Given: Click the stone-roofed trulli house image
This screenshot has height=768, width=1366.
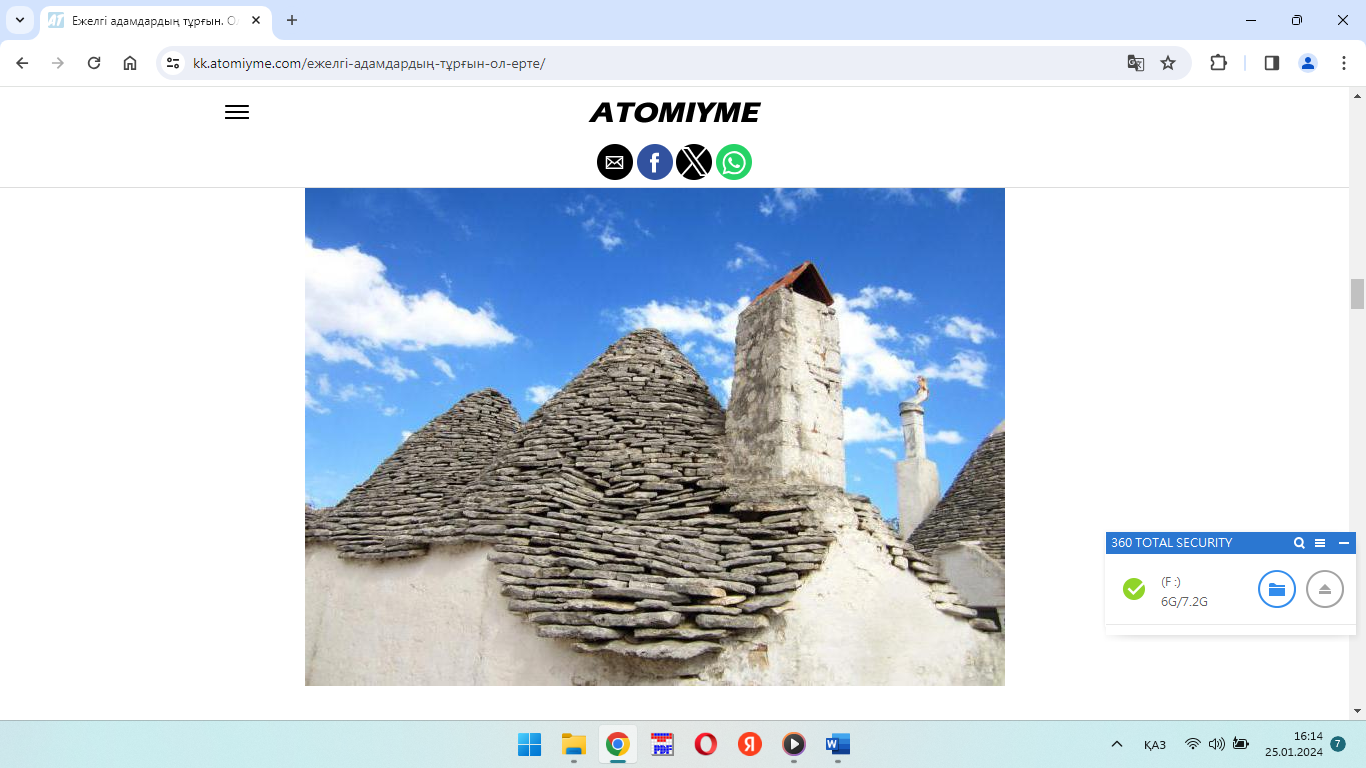Looking at the screenshot, I should 655,437.
